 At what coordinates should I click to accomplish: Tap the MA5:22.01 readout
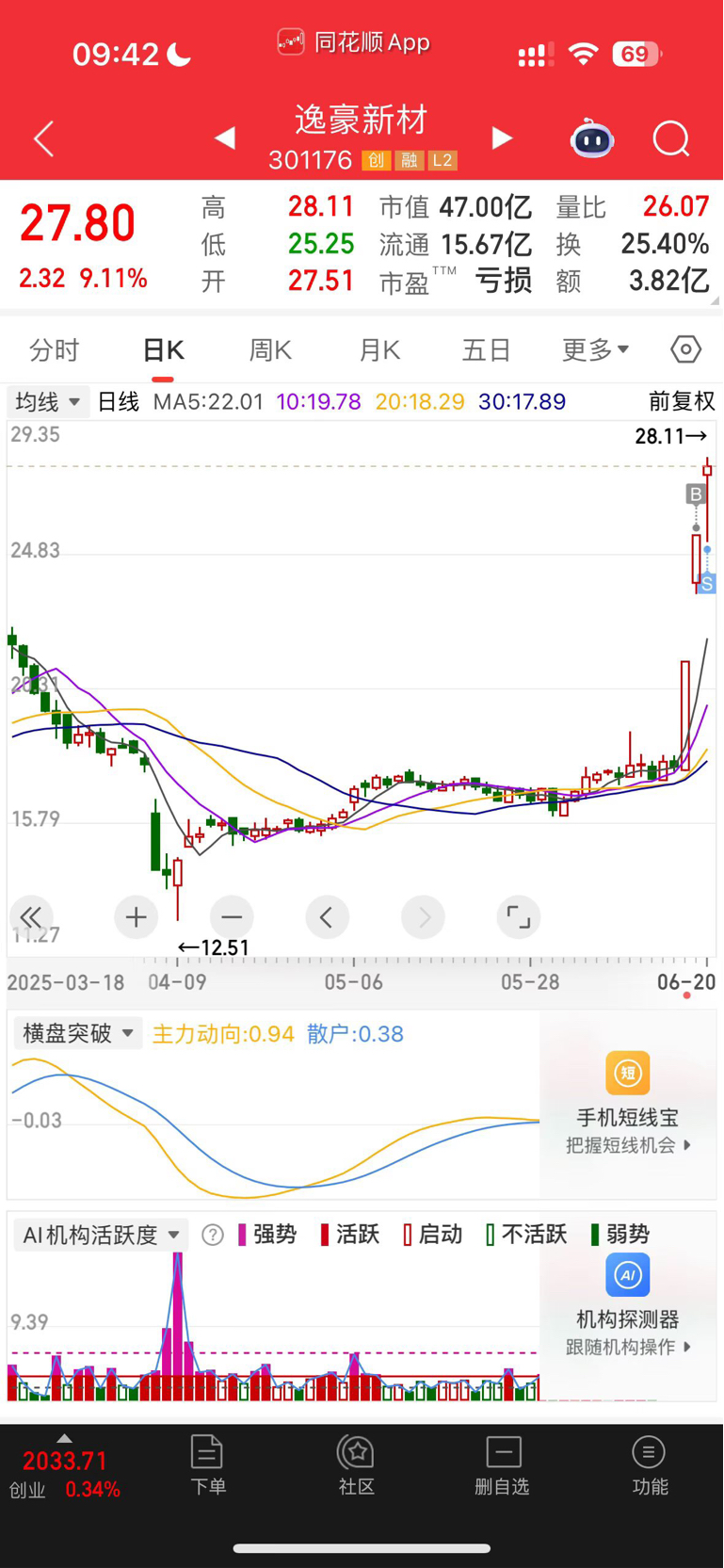point(209,402)
